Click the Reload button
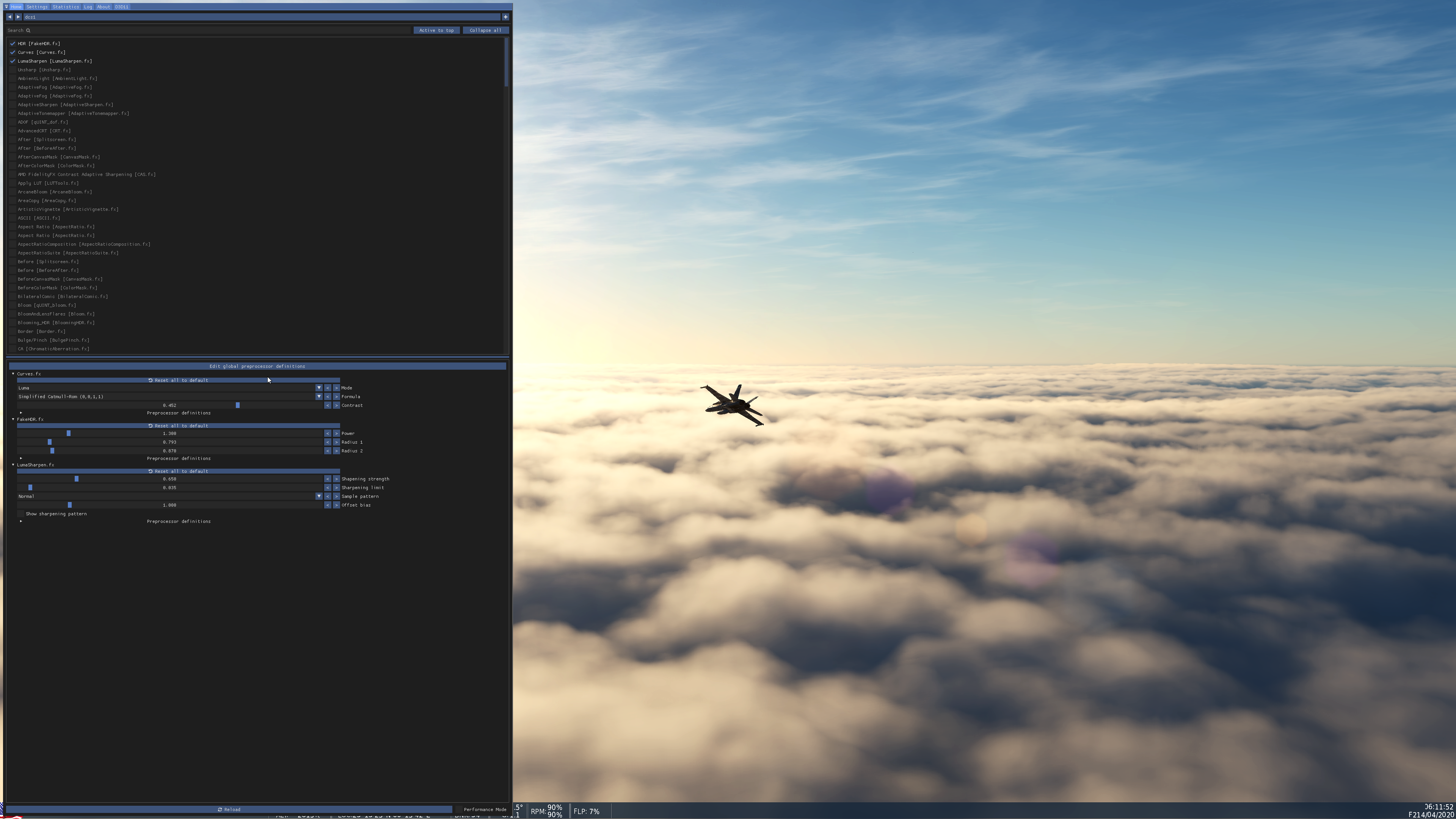This screenshot has height=819, width=1456. pyautogui.click(x=229, y=810)
